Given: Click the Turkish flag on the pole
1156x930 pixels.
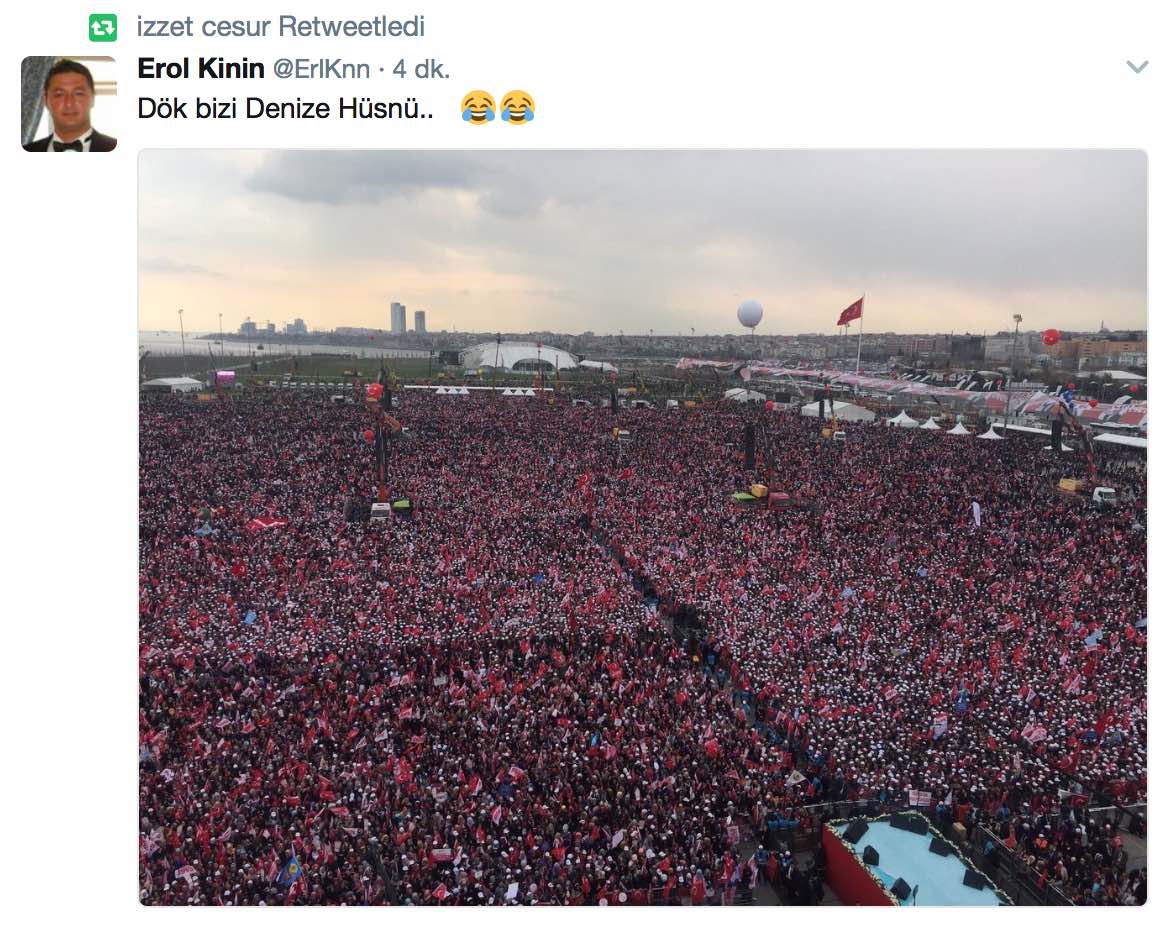Looking at the screenshot, I should [x=851, y=311].
